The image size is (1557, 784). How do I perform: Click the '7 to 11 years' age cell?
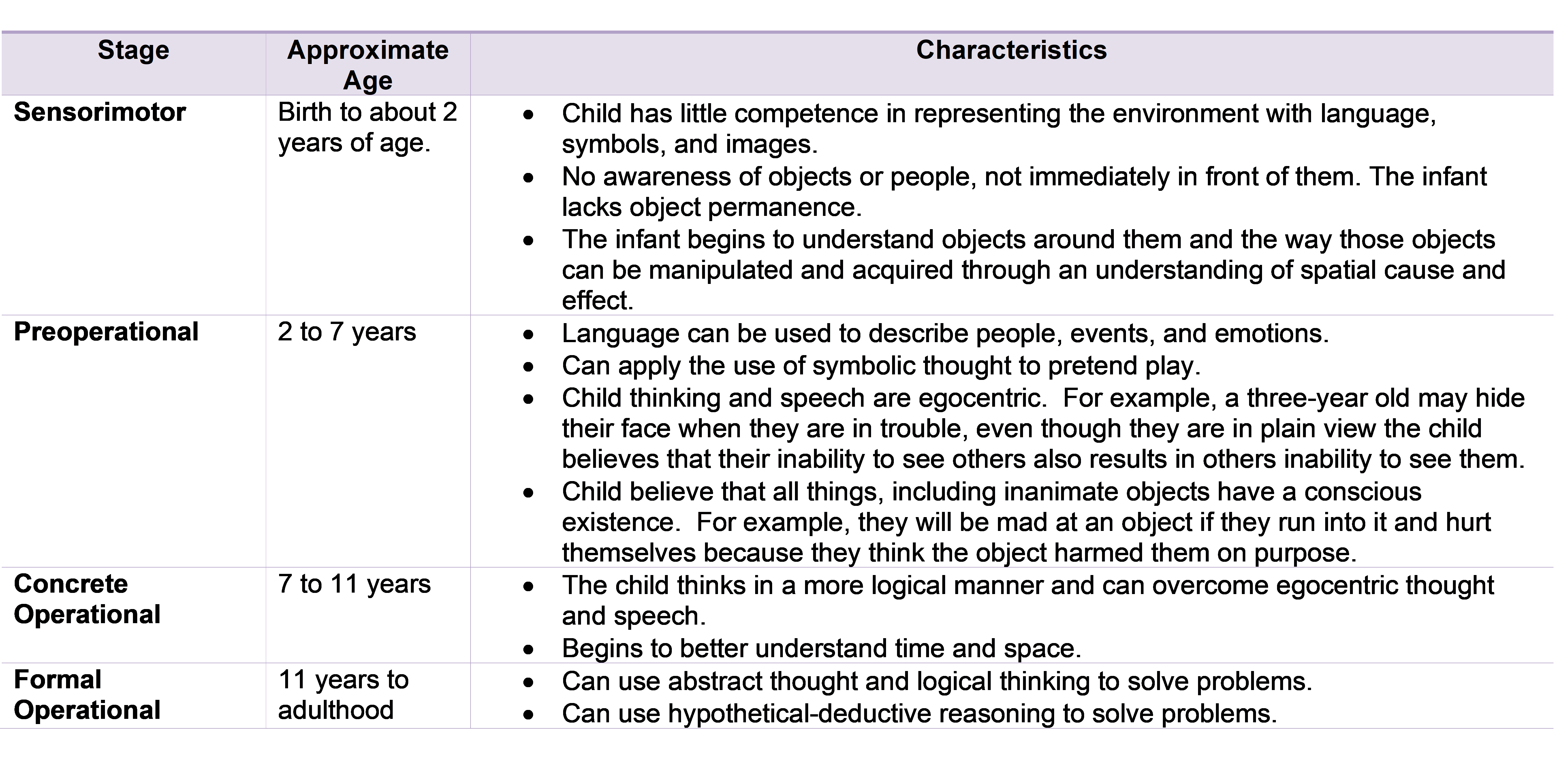coord(356,584)
